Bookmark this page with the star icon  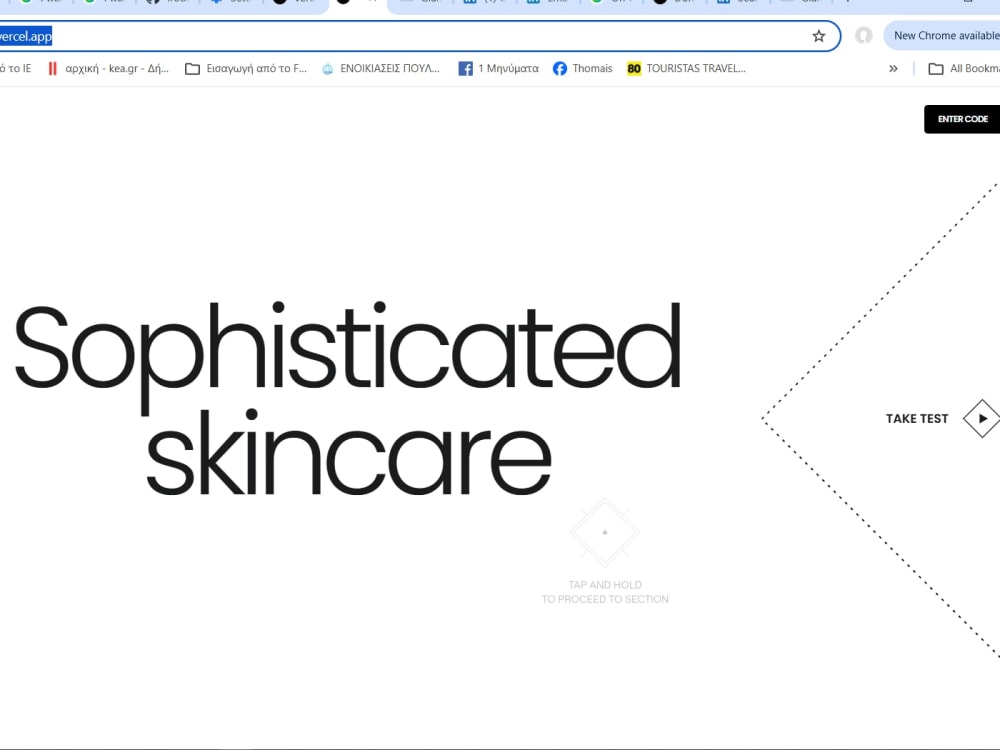coord(818,36)
